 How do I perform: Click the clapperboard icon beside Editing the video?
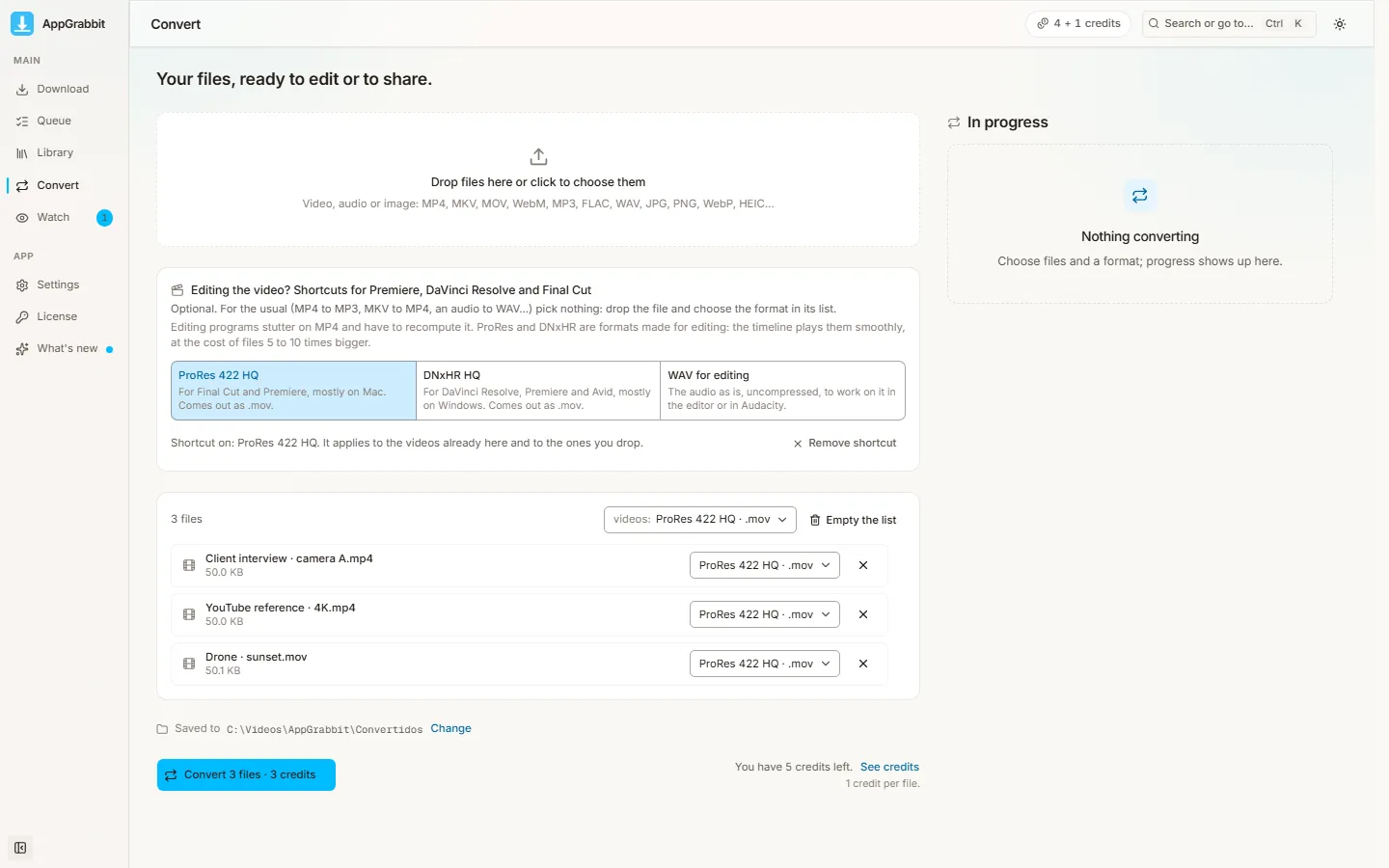(x=177, y=290)
